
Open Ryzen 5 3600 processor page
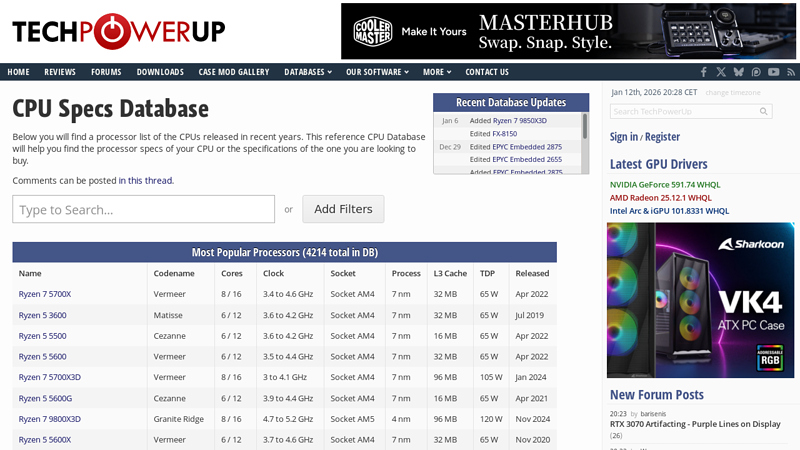click(42, 315)
